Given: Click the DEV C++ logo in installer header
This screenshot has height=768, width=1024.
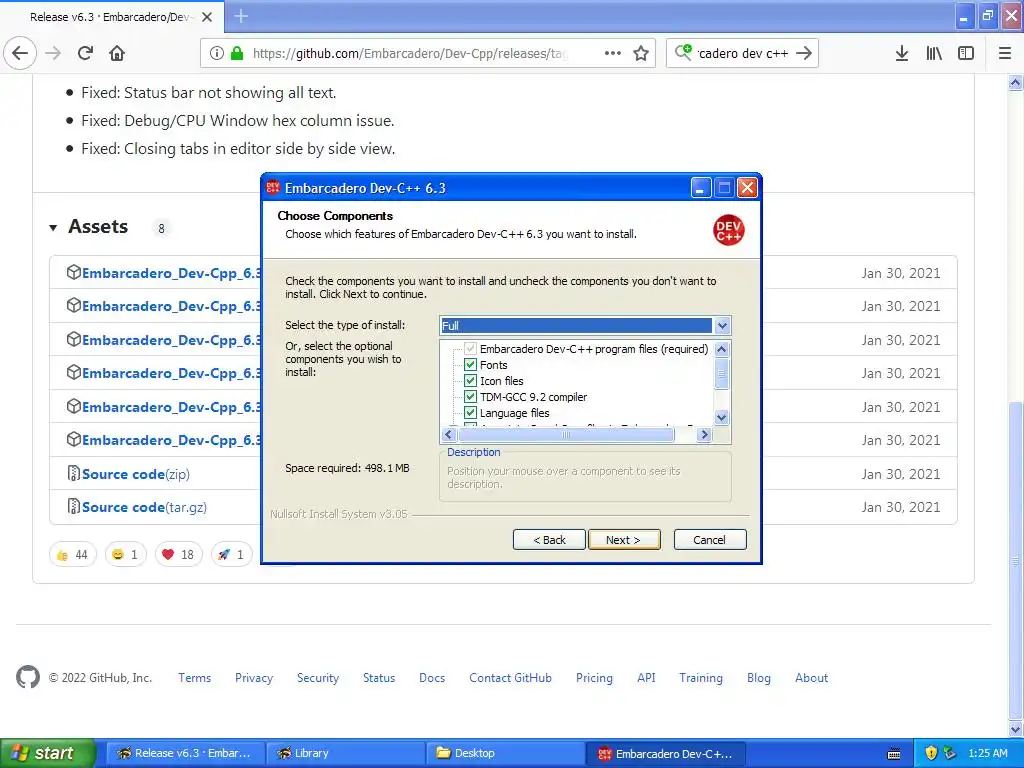Looking at the screenshot, I should pyautogui.click(x=728, y=230).
